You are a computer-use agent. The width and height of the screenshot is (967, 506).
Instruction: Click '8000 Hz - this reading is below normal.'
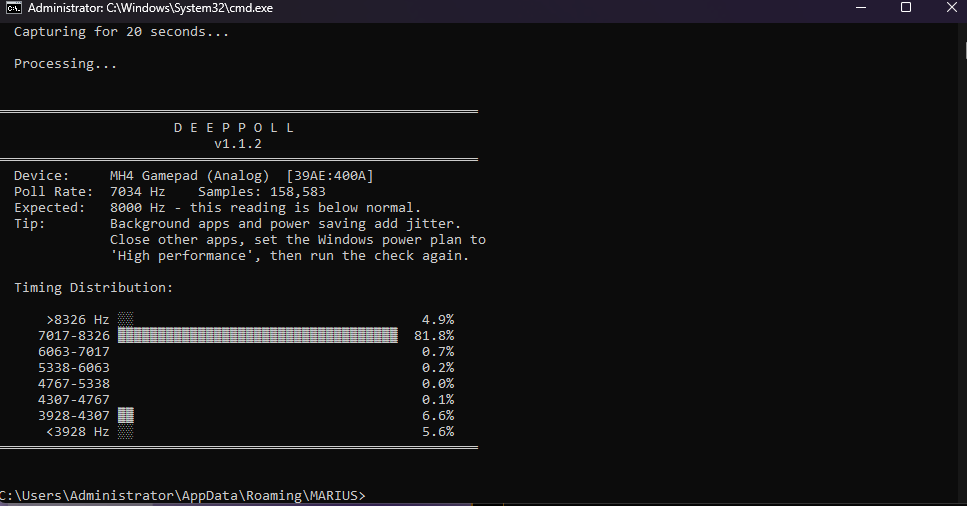(265, 209)
